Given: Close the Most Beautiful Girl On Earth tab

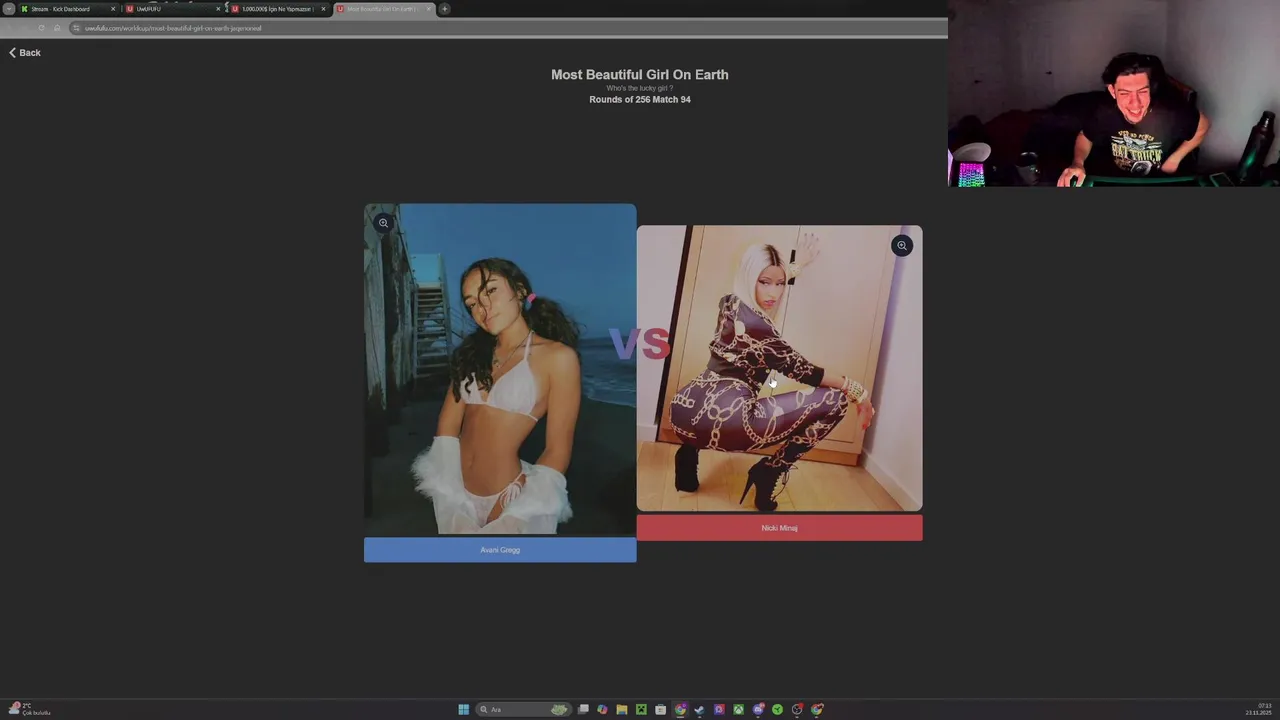Looking at the screenshot, I should (429, 9).
